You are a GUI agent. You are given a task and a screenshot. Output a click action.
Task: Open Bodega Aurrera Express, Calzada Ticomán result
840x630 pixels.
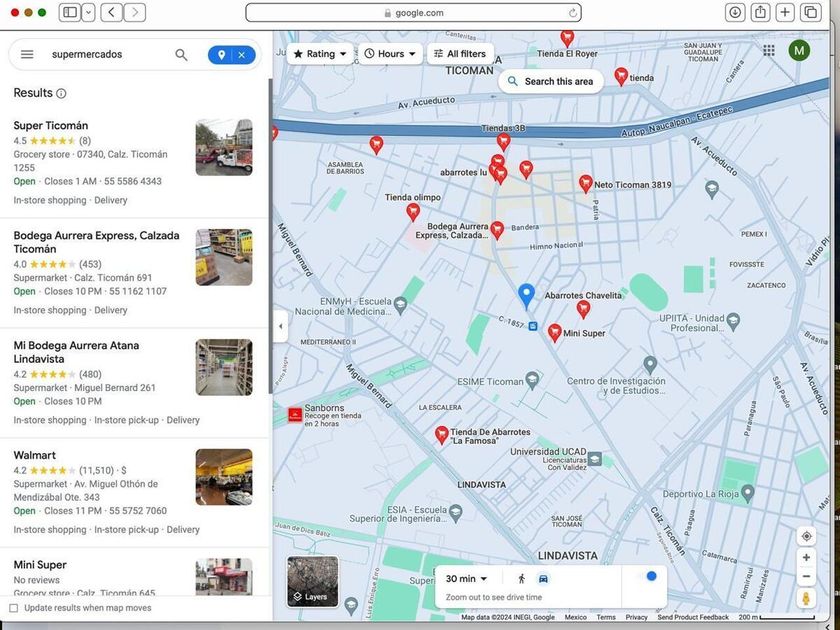(134, 273)
